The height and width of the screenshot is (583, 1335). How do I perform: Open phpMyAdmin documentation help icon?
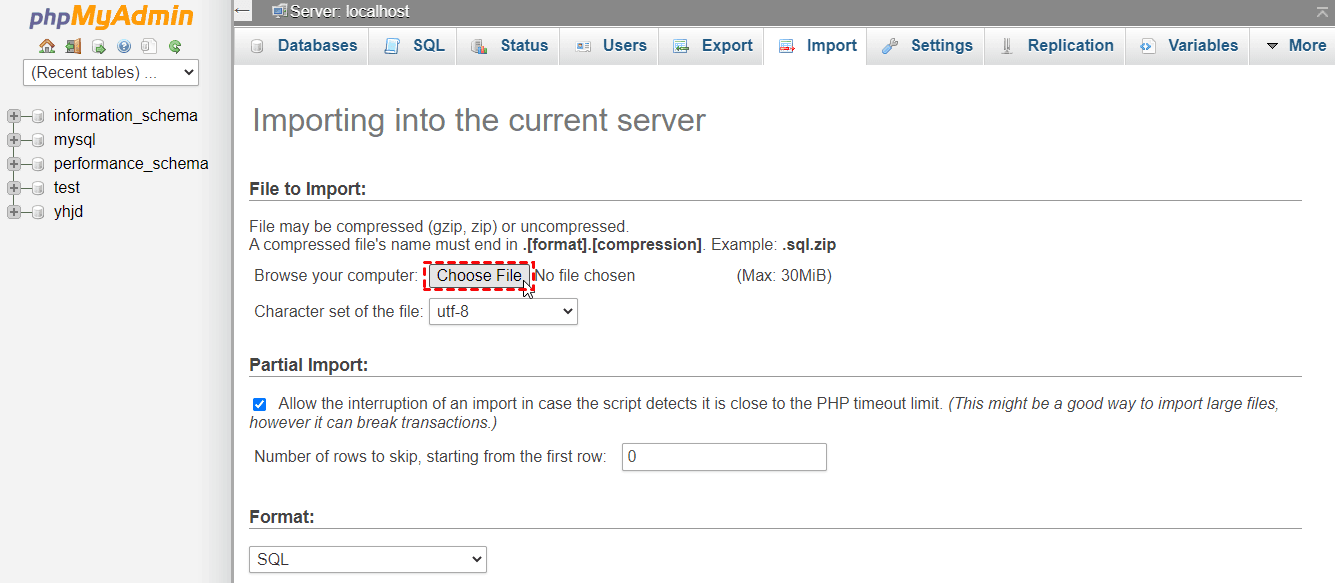click(123, 46)
